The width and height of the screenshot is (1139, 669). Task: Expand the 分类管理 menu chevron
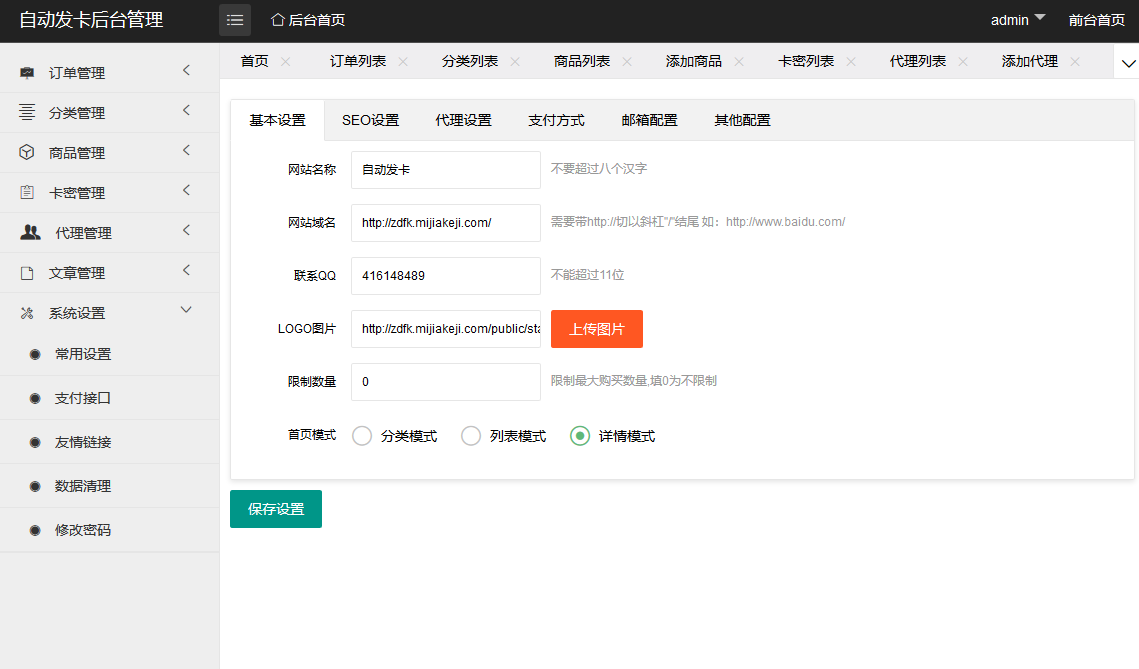186,111
